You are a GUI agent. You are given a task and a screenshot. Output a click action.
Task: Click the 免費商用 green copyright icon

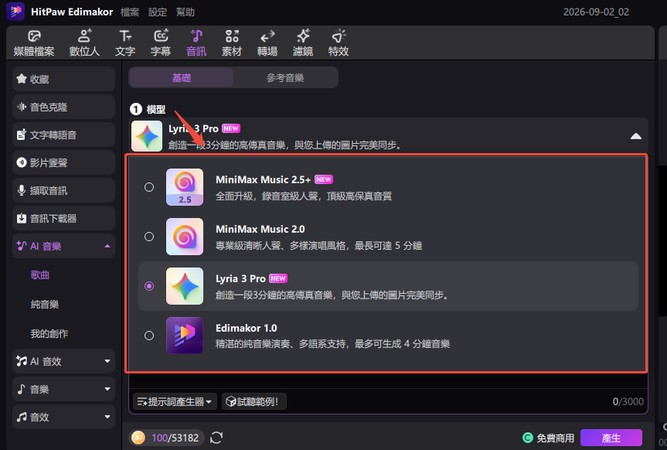[x=527, y=438]
